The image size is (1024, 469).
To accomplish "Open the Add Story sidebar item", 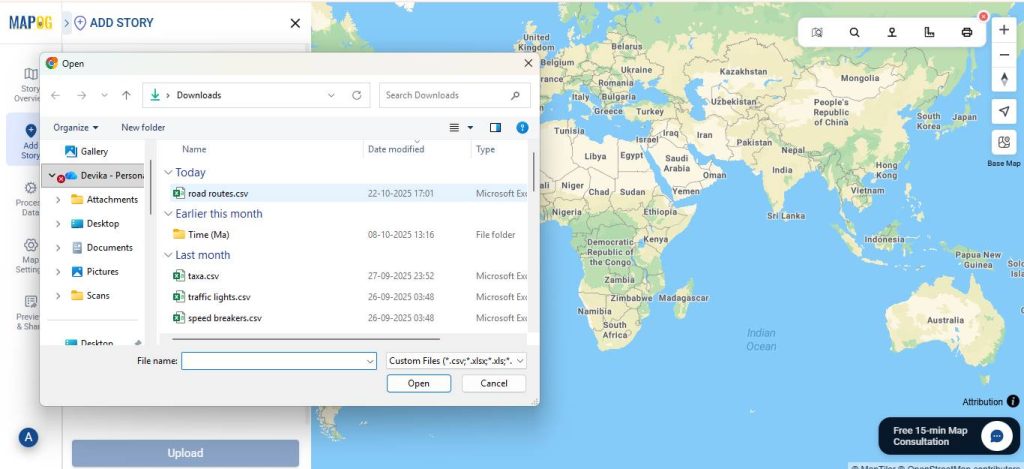I will coord(30,141).
